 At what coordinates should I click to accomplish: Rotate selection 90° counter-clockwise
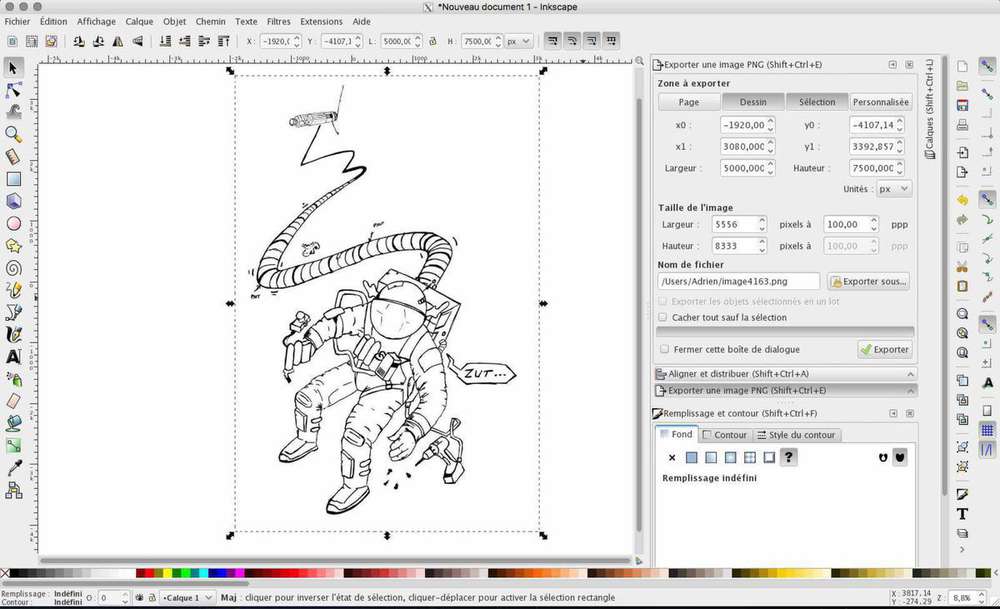[78, 41]
